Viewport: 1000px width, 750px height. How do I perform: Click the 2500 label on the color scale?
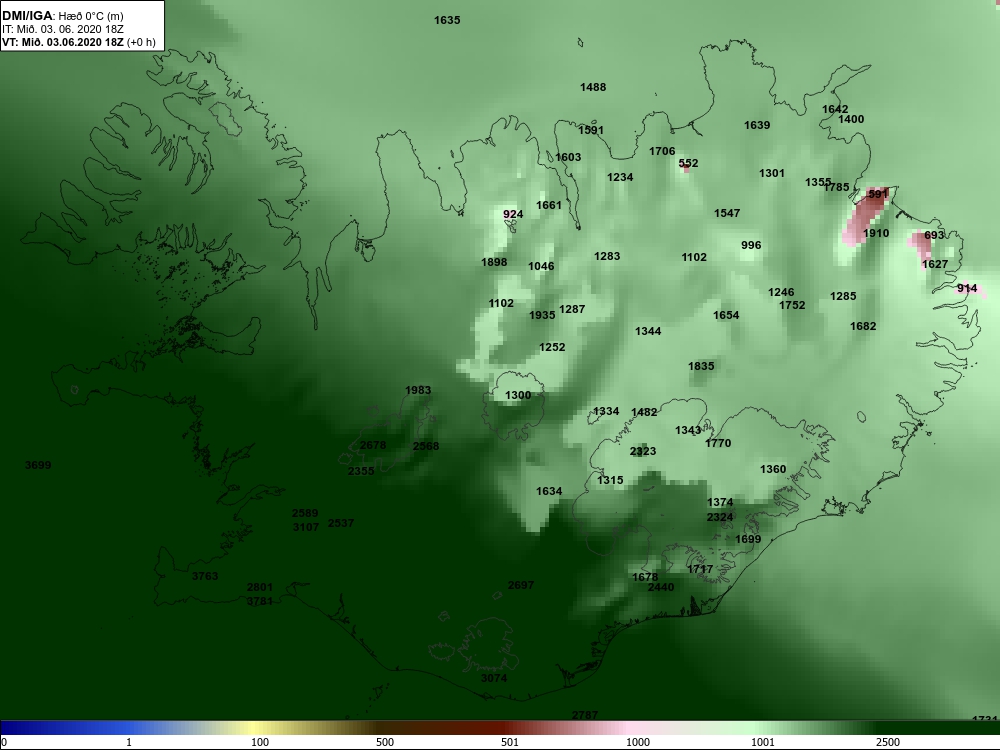888,742
